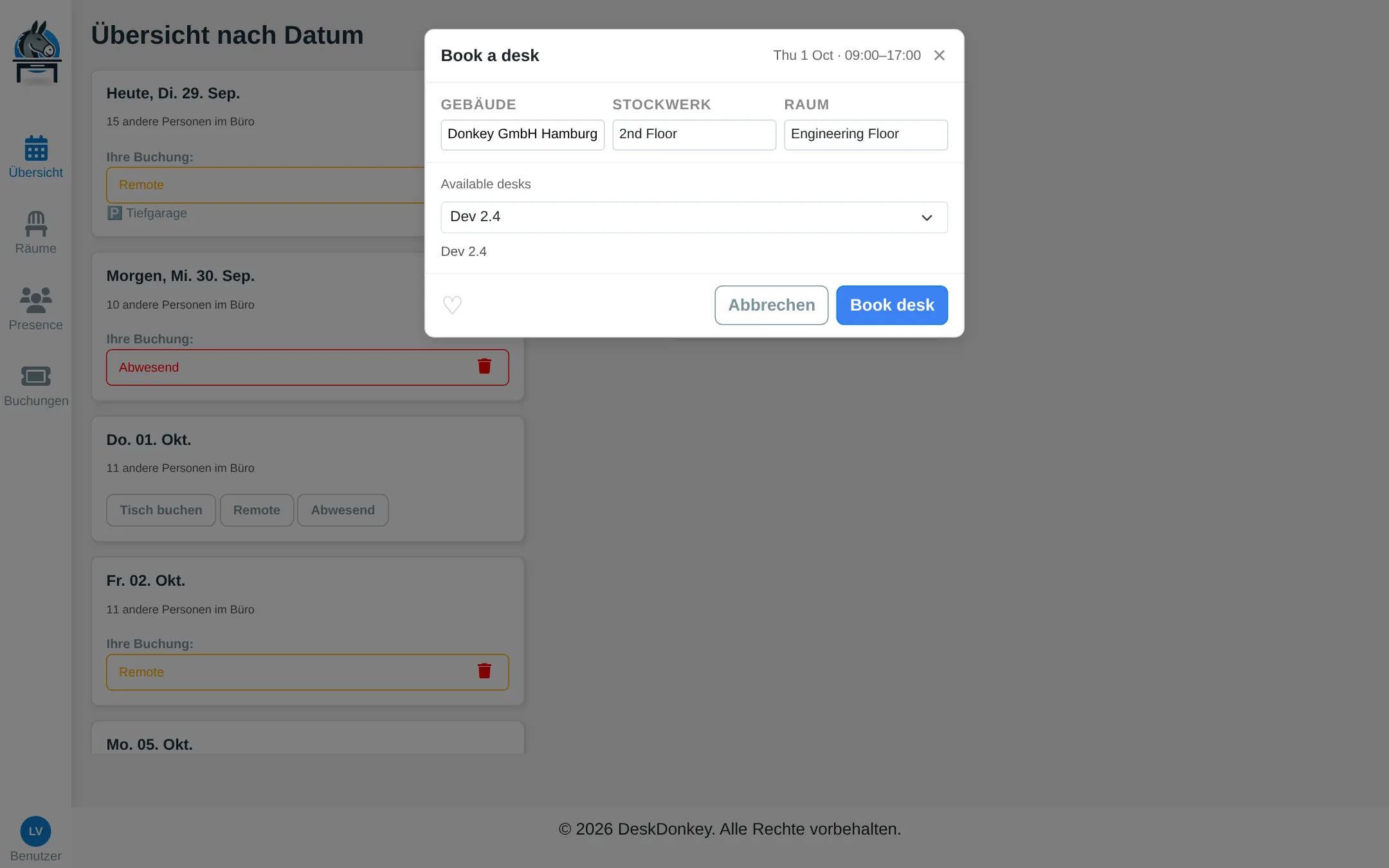Screen dimensions: 1389x868
Task: Click the DeskDonkey copyright footer text
Action: tap(730, 829)
